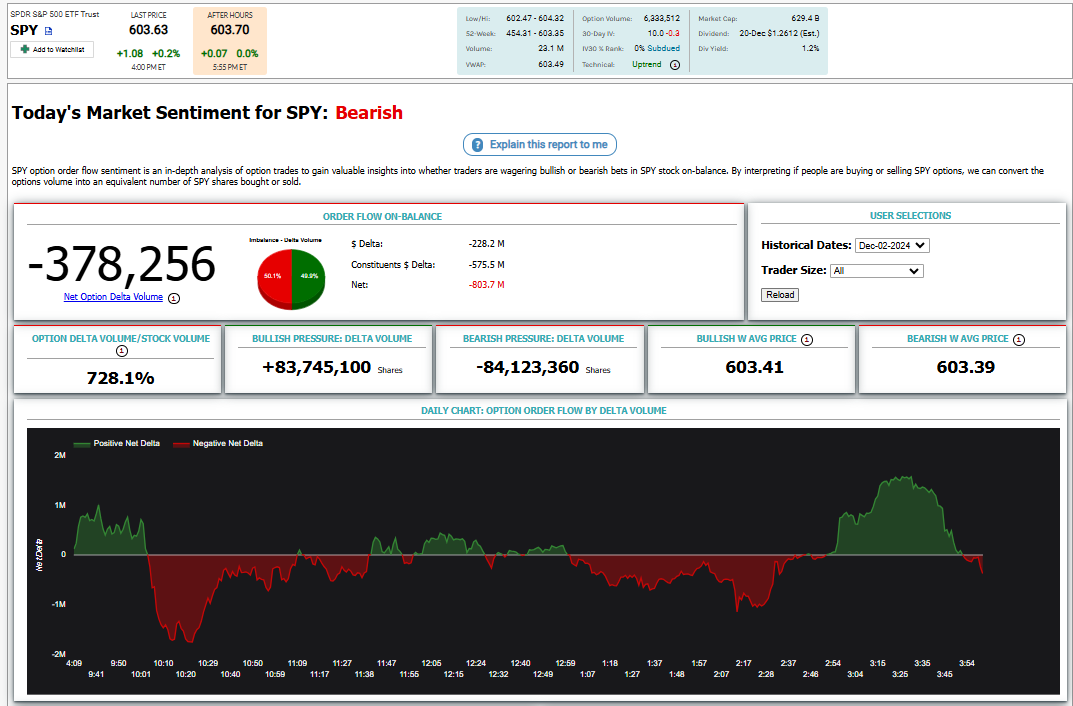Add SPY to Watchlist
Viewport: 1073px width, 706px height.
click(x=52, y=49)
